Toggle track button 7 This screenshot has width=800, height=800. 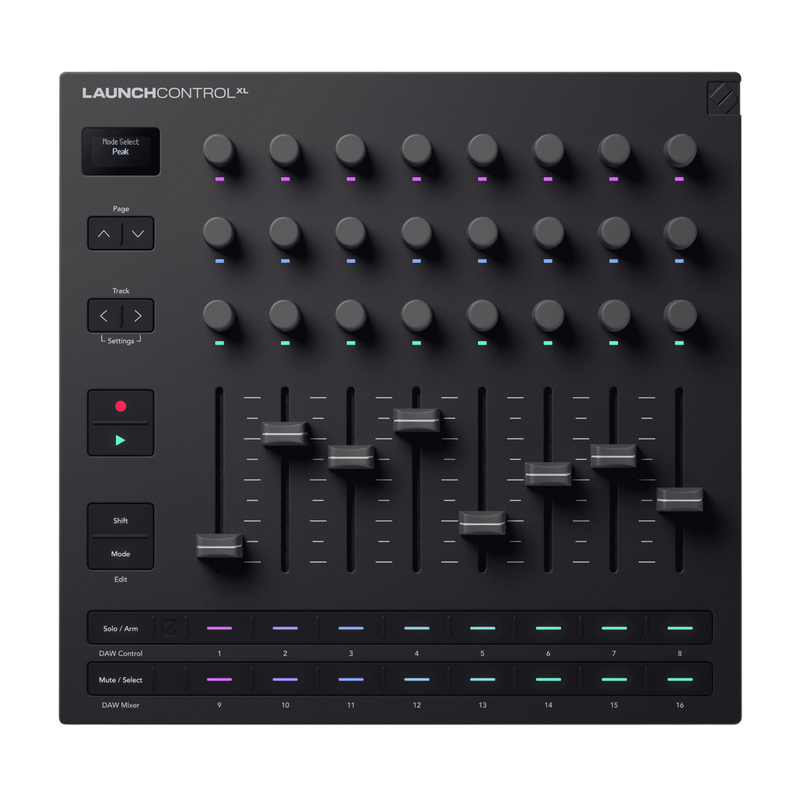[x=614, y=628]
